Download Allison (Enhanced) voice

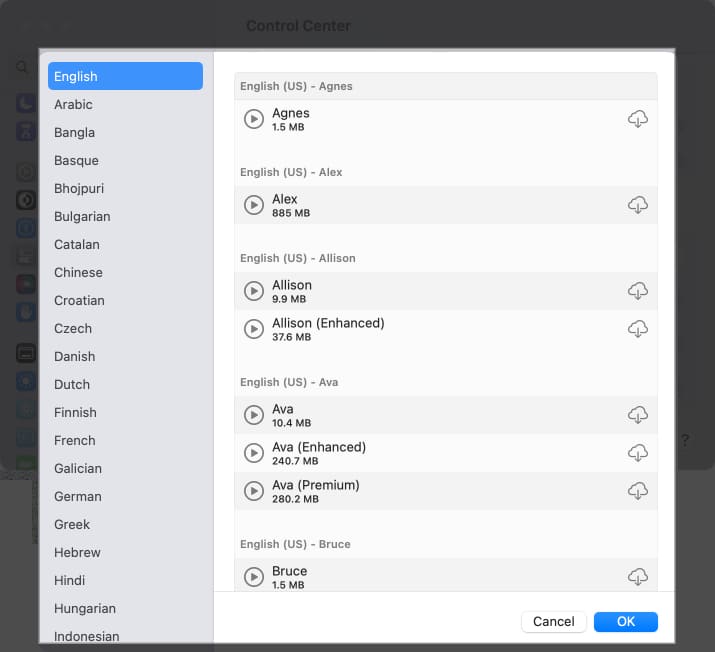pyautogui.click(x=637, y=329)
